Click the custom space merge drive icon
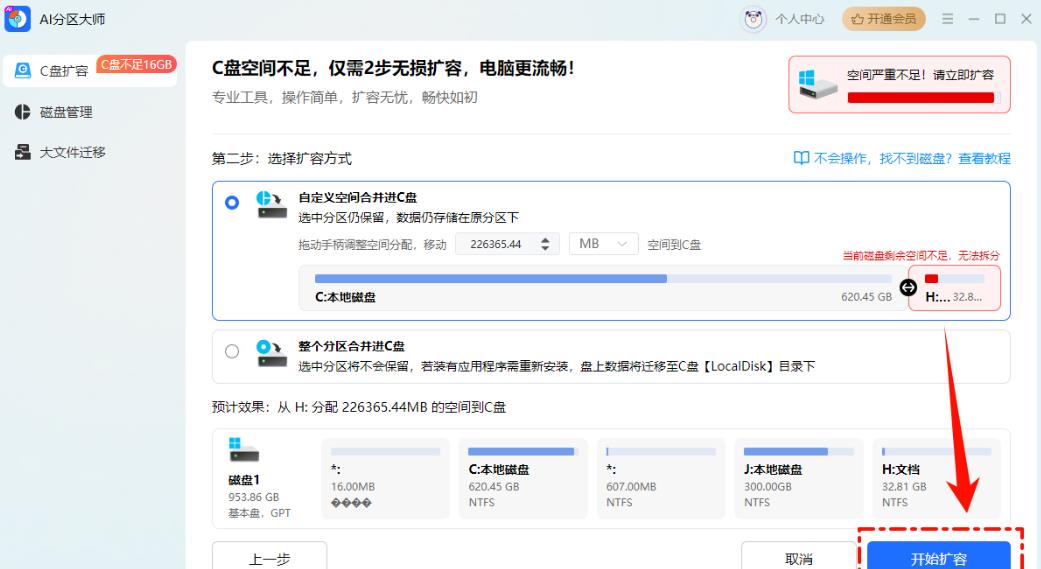This screenshot has width=1041, height=569. pyautogui.click(x=271, y=204)
